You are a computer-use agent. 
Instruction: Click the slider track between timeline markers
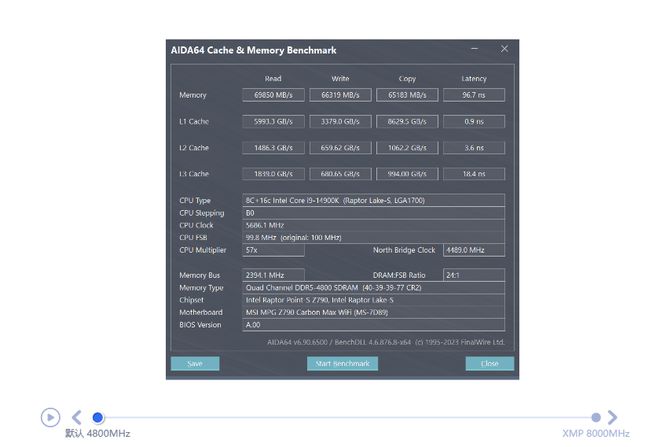[347, 418]
